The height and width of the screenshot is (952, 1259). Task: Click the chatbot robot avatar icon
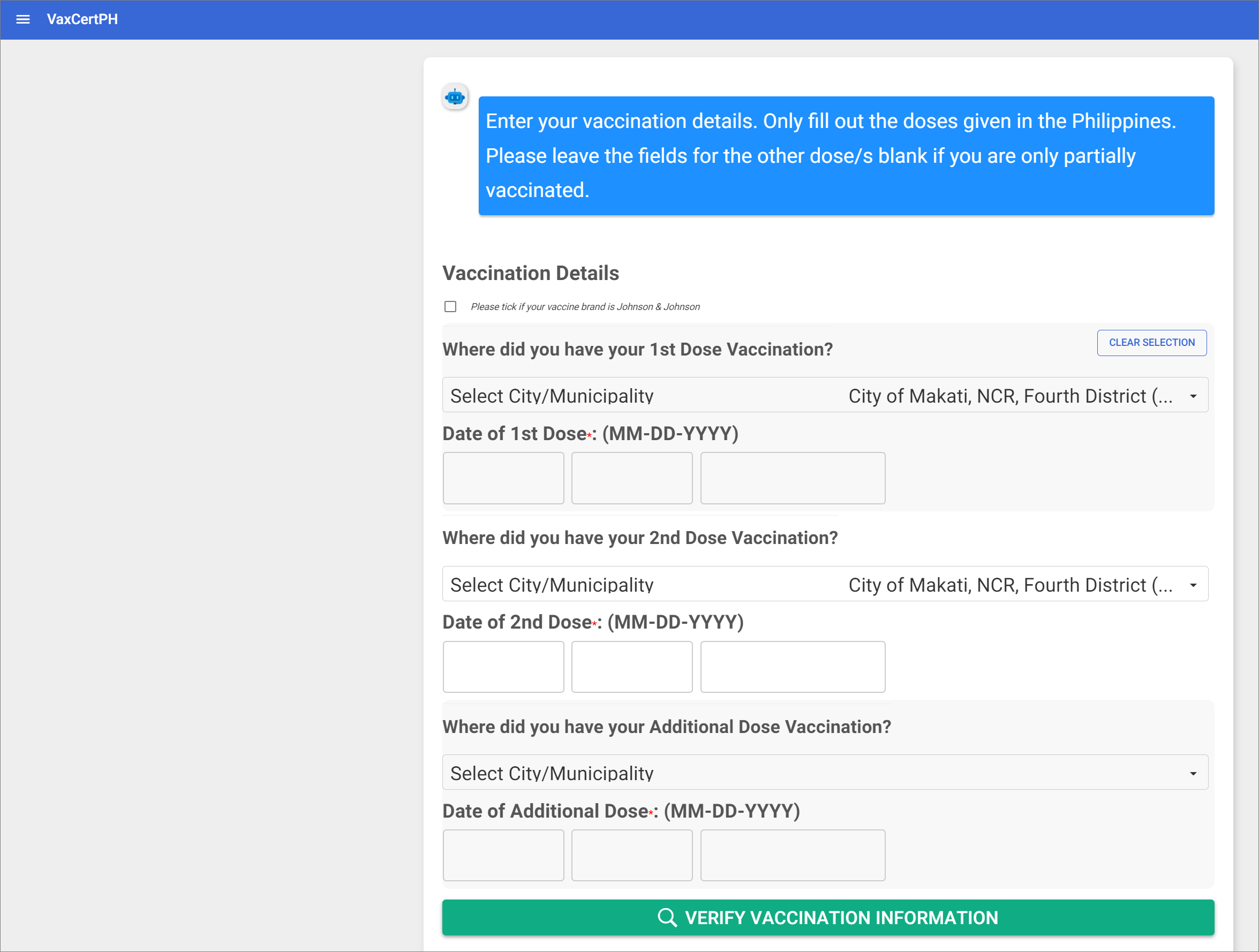tap(455, 97)
